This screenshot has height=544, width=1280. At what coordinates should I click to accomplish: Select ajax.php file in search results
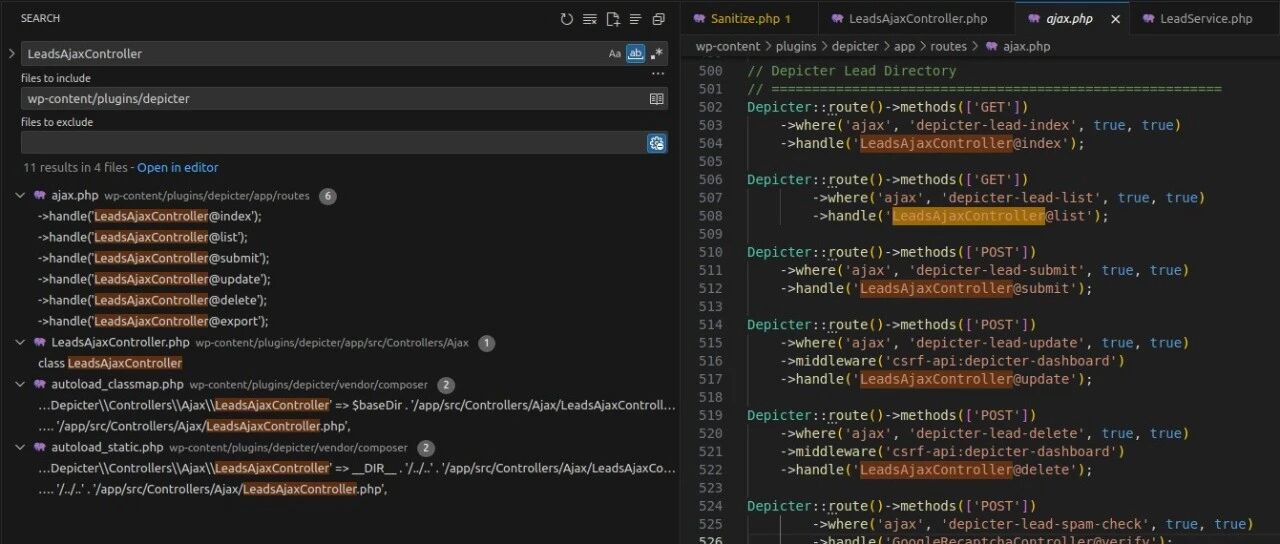click(x=75, y=196)
